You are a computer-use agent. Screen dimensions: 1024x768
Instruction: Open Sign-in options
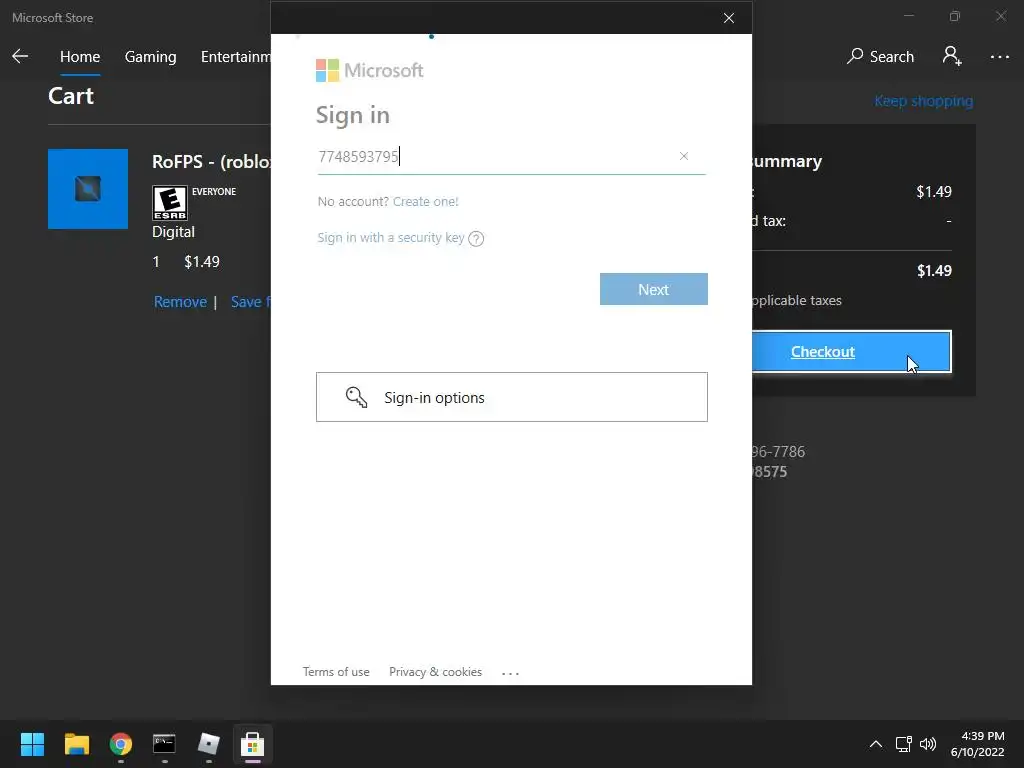(x=511, y=397)
